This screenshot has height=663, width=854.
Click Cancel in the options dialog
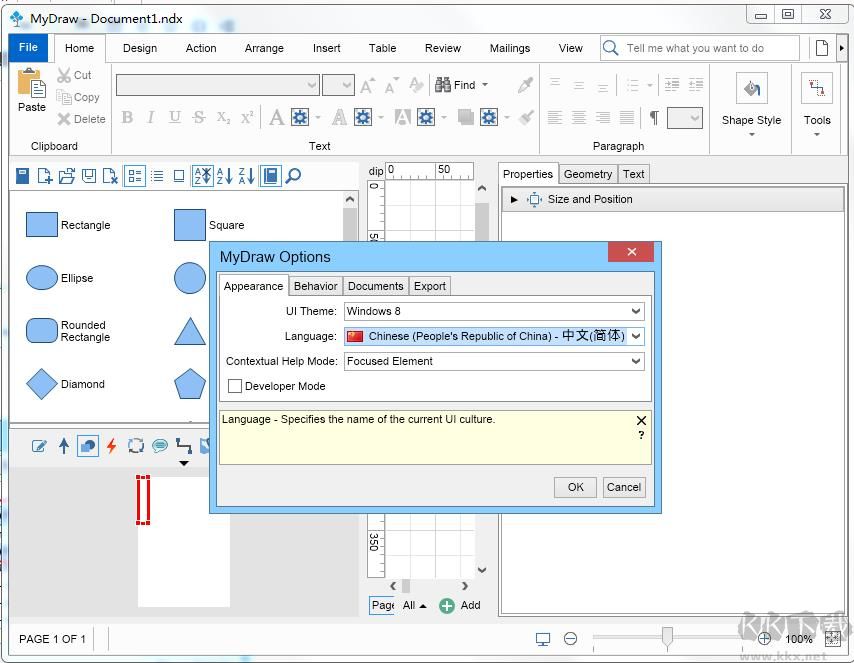tap(623, 487)
